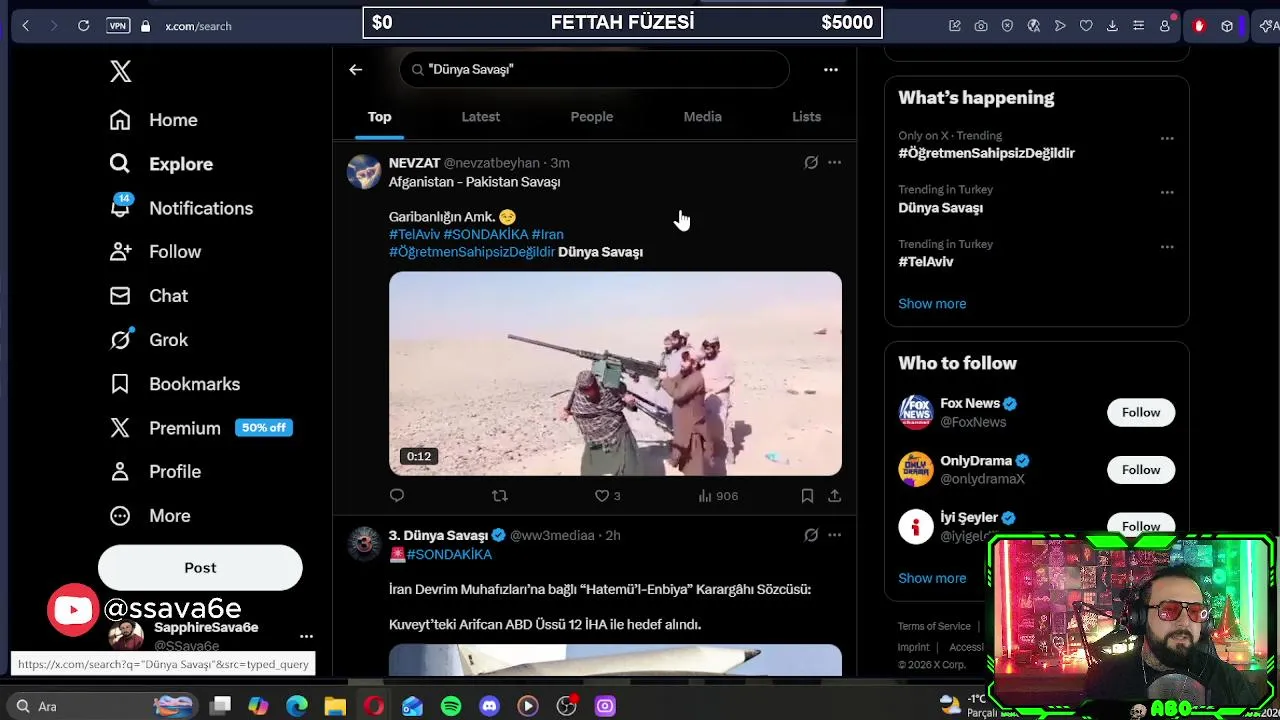
Task: Open Bookmarks in sidebar
Action: (174, 384)
